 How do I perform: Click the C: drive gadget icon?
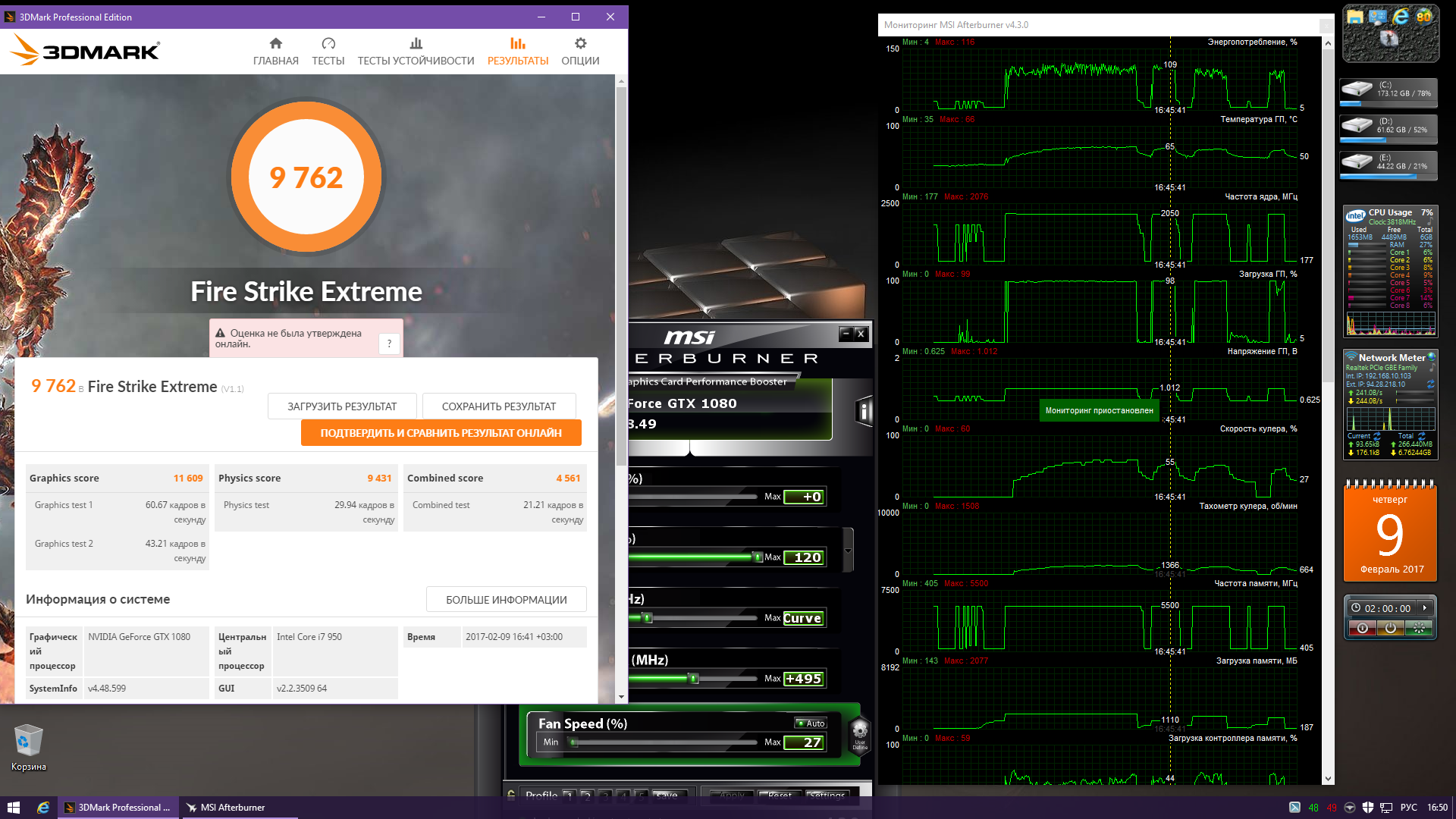[x=1357, y=89]
